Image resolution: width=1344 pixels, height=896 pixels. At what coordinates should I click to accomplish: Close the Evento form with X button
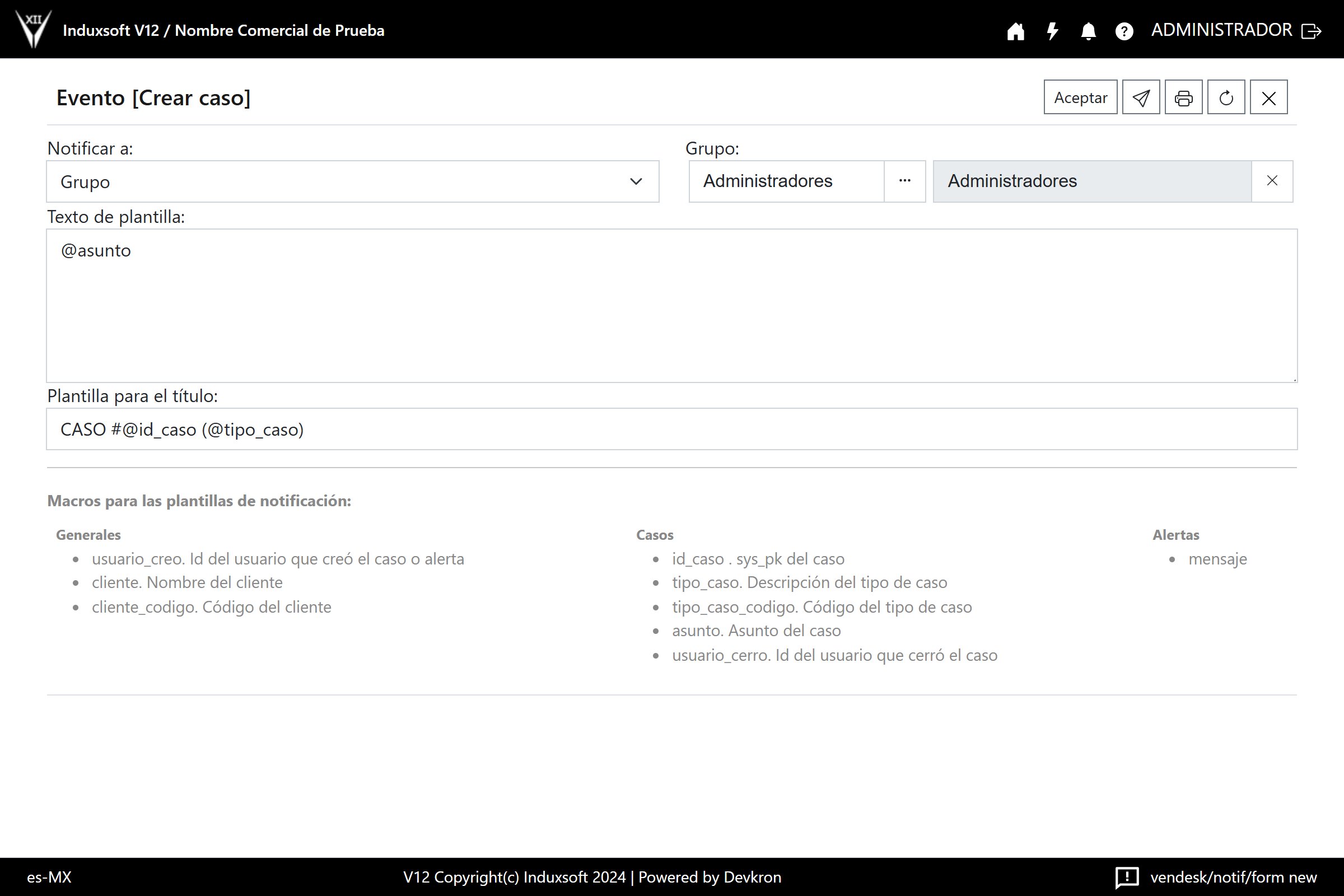(1268, 97)
